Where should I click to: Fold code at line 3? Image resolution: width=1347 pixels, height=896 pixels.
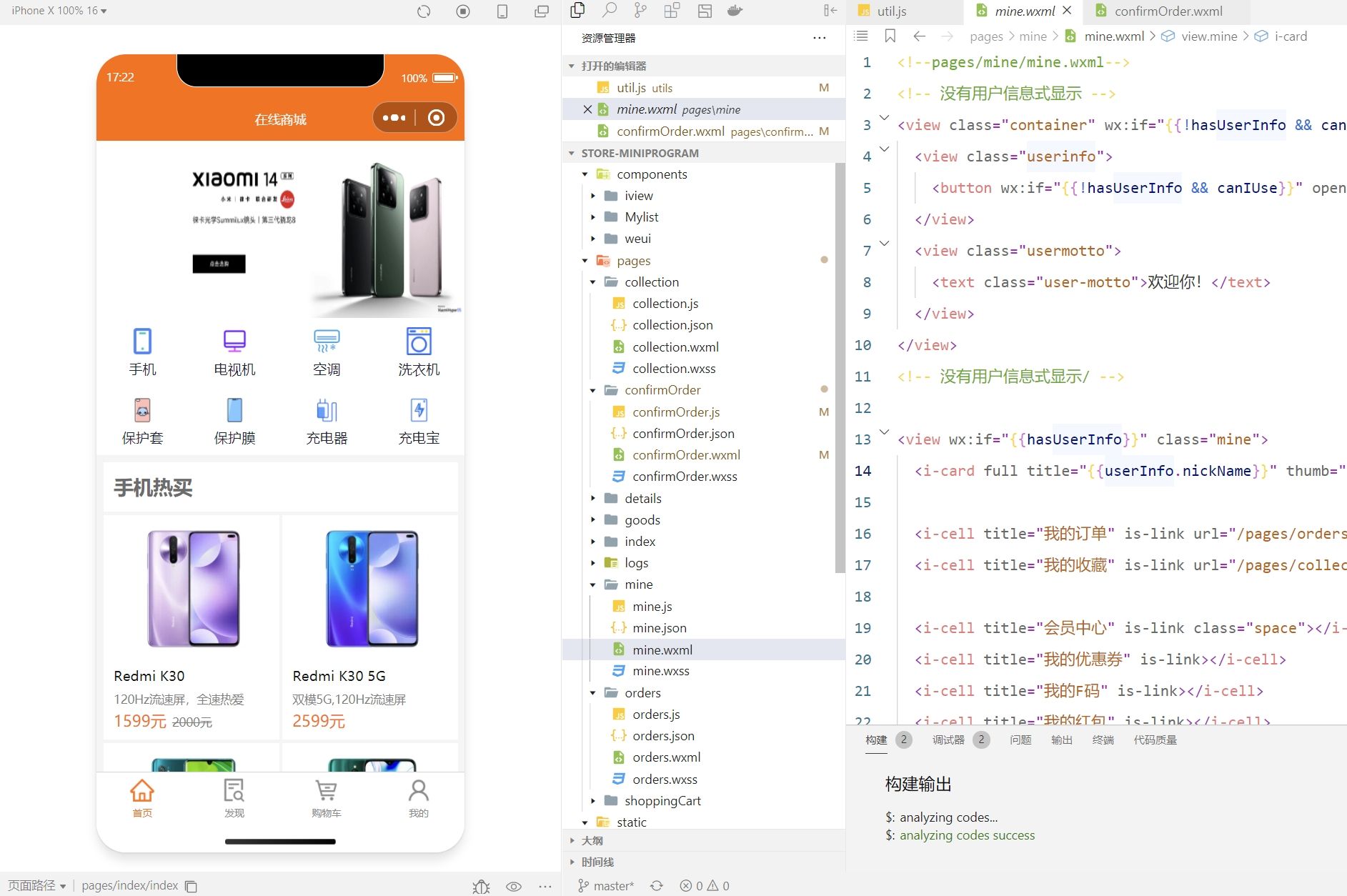884,117
